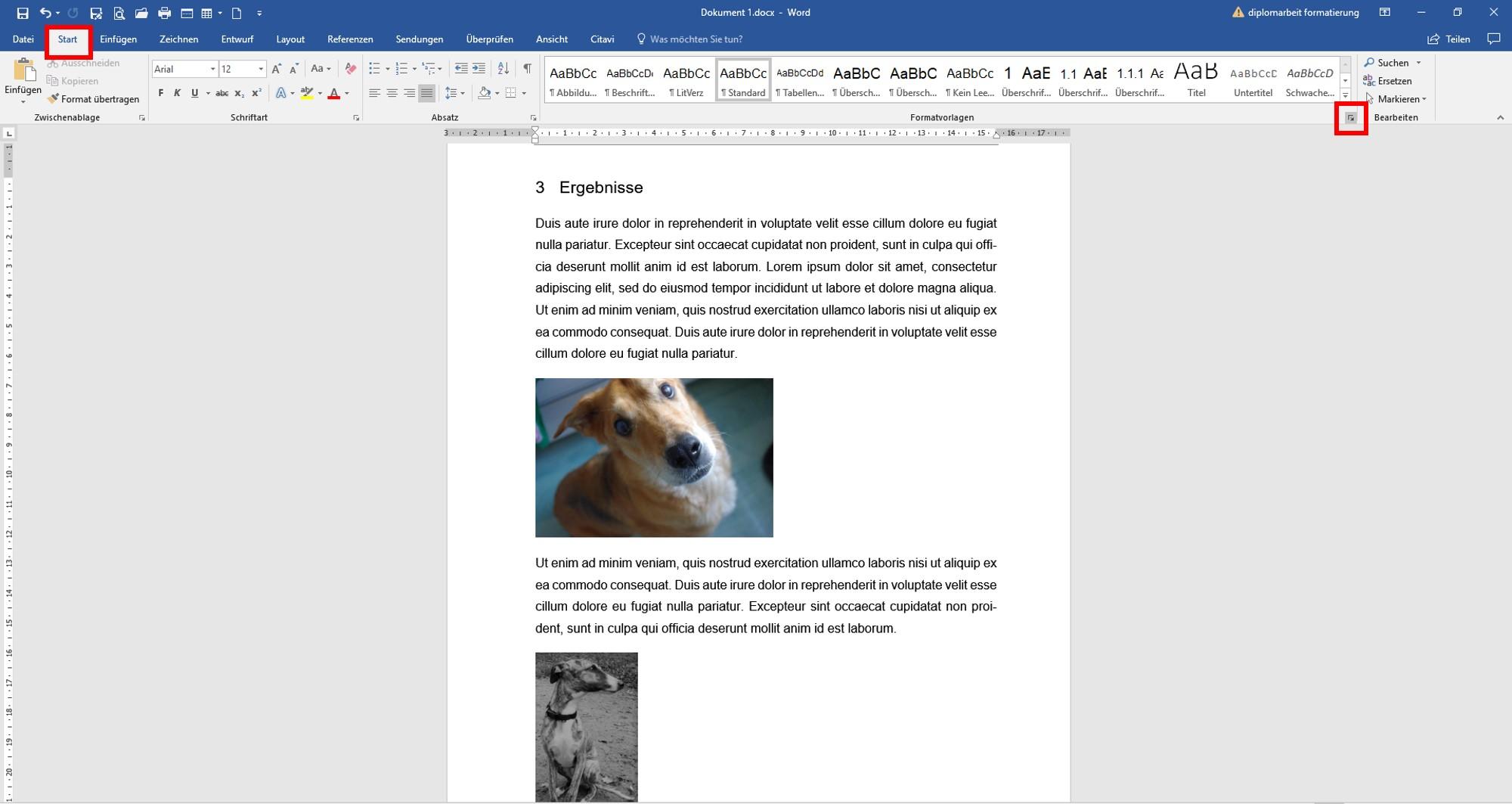Align text to the left

(374, 93)
